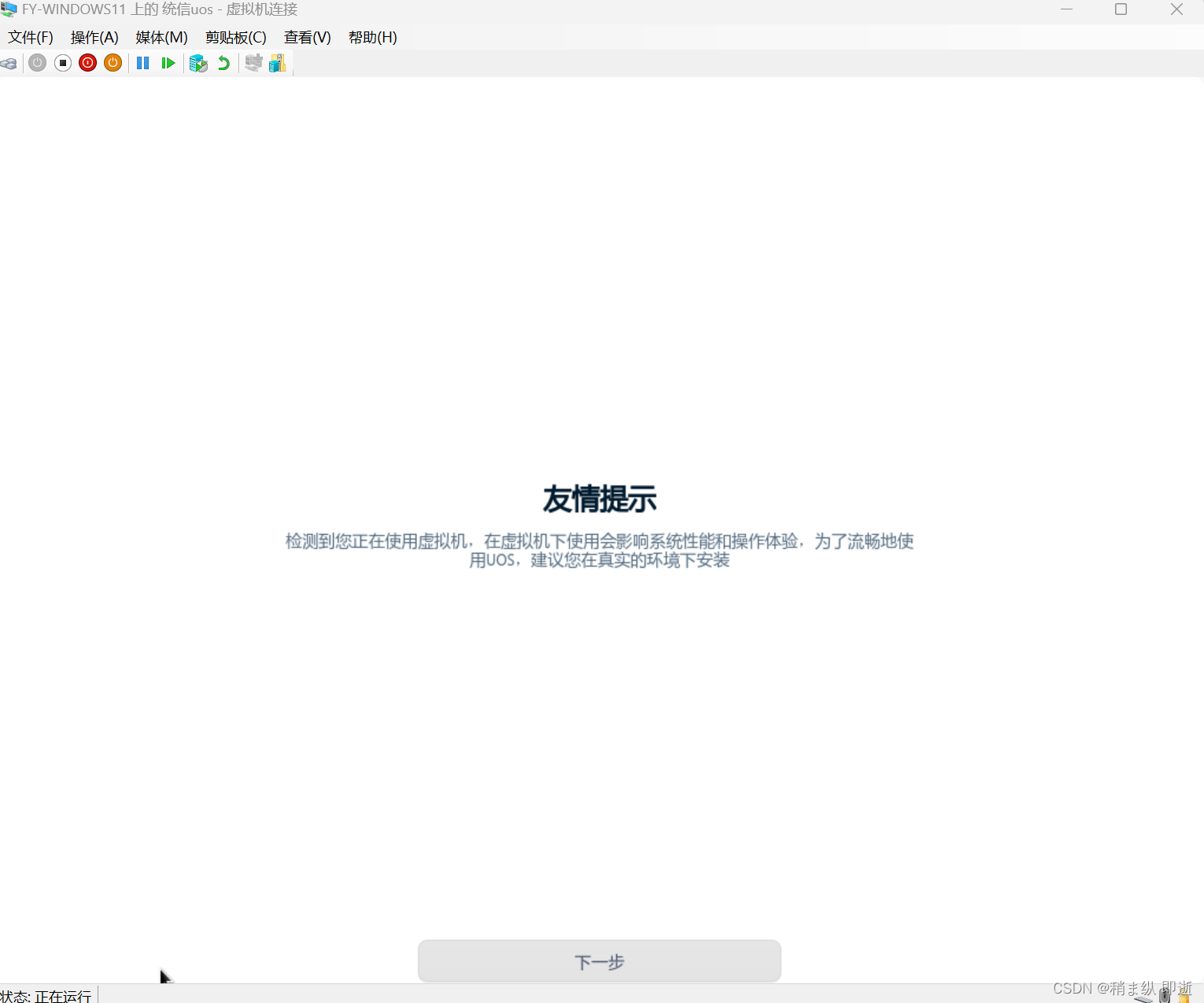Screen dimensions: 1204x1003
Task: Turn off the virtual machine
Action: point(62,63)
